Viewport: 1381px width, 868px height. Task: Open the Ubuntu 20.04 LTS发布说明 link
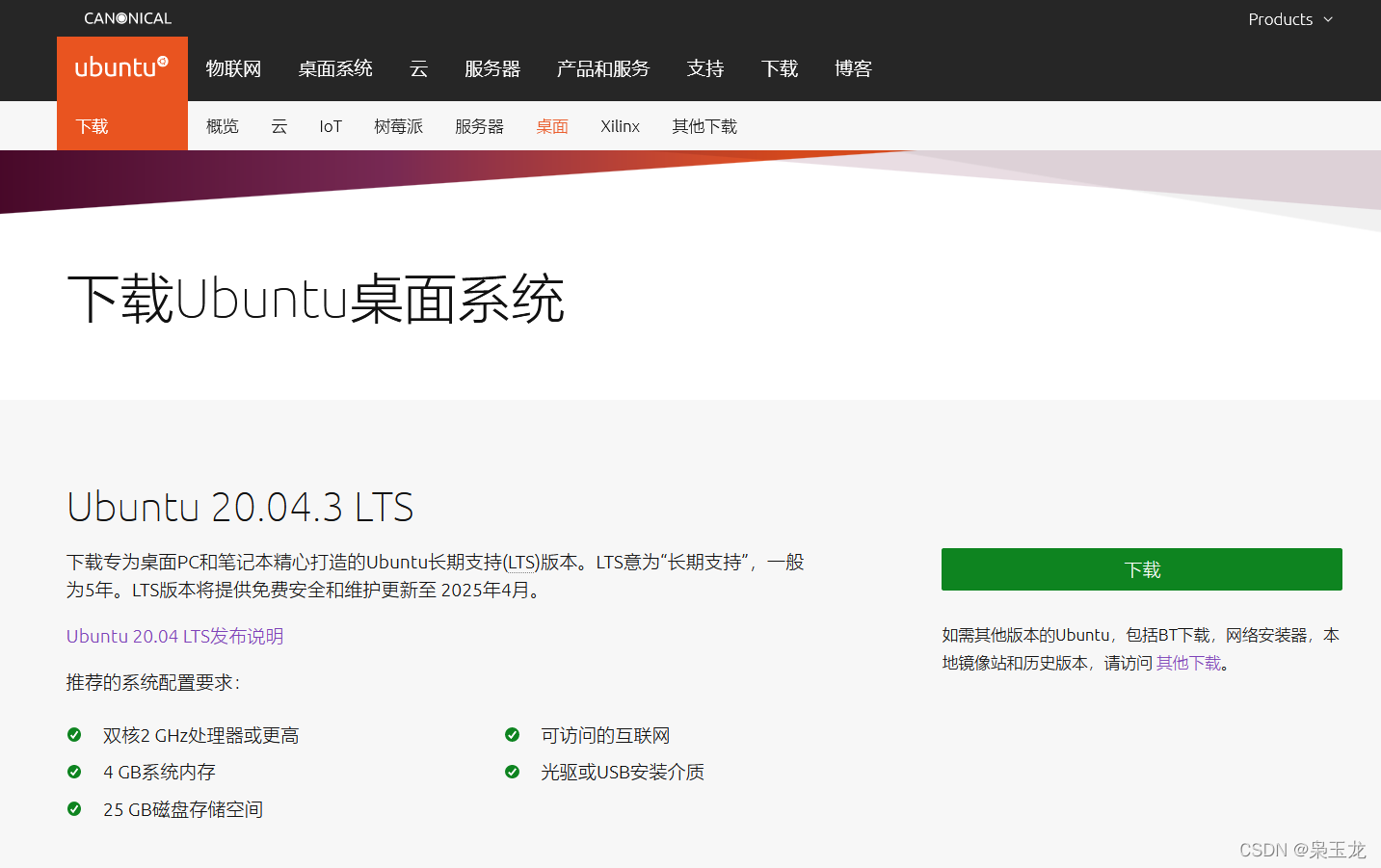tap(174, 636)
